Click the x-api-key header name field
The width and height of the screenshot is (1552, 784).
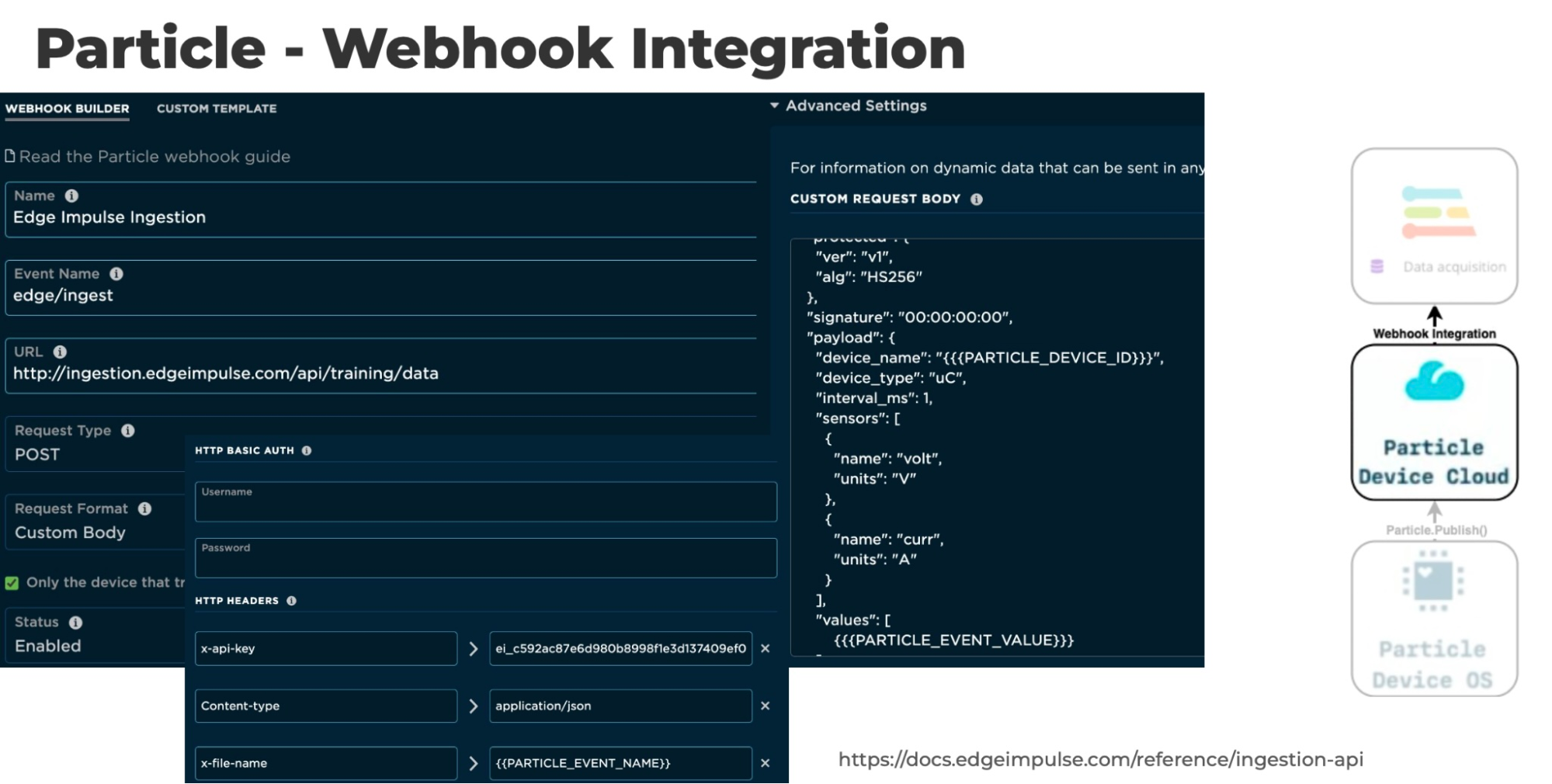pos(326,649)
